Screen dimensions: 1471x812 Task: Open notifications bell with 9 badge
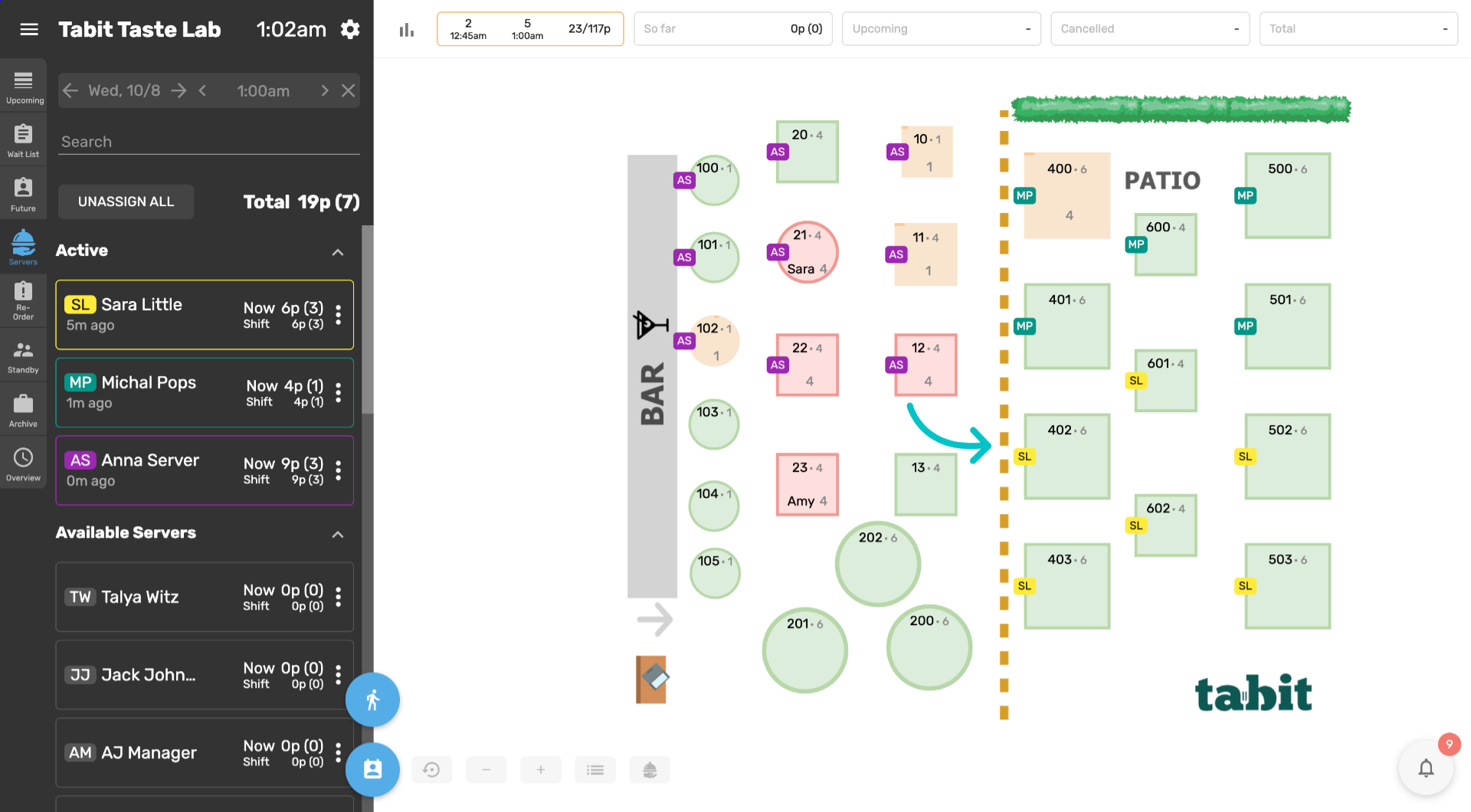1426,768
